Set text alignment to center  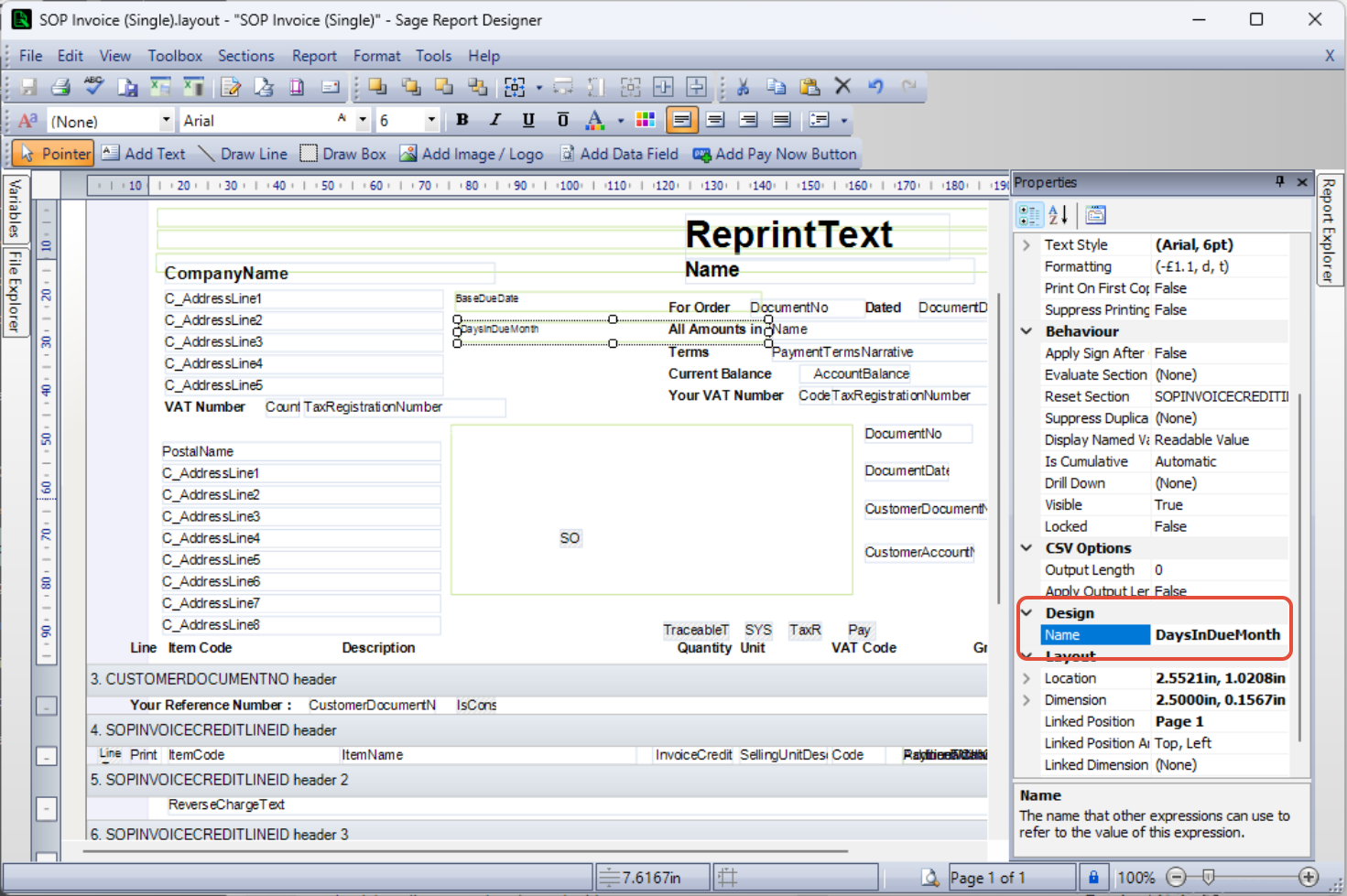pyautogui.click(x=715, y=120)
